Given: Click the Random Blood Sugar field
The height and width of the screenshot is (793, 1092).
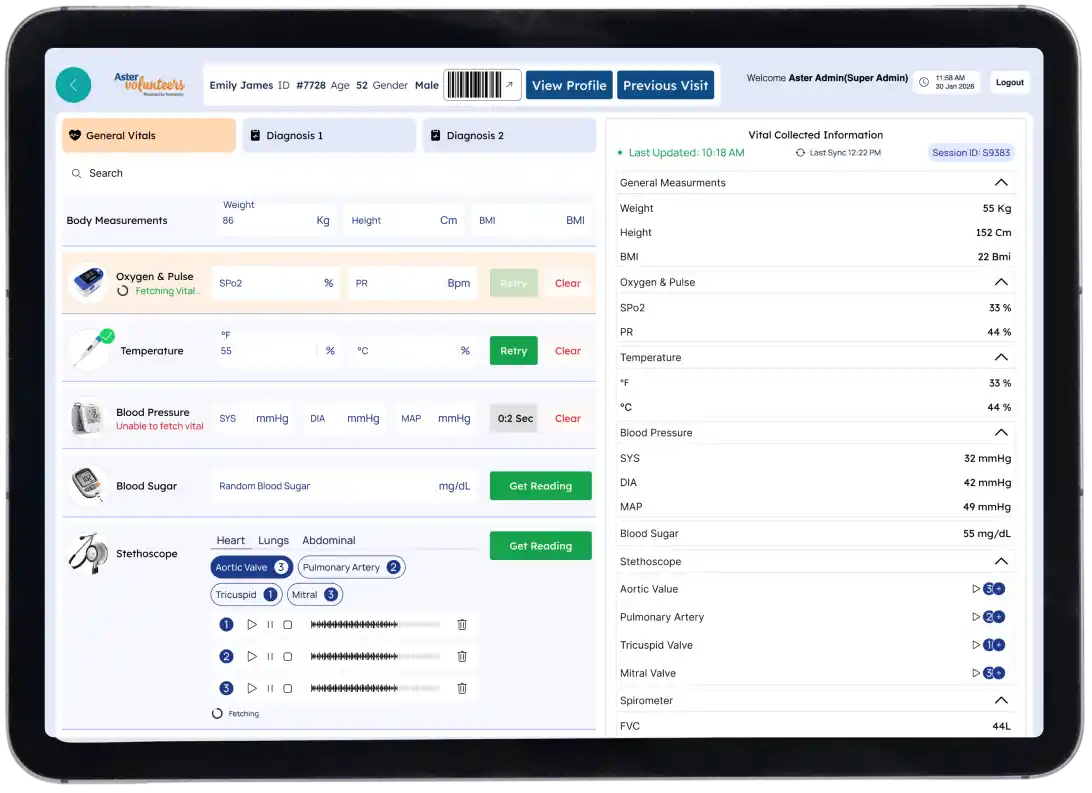Looking at the screenshot, I should (344, 486).
